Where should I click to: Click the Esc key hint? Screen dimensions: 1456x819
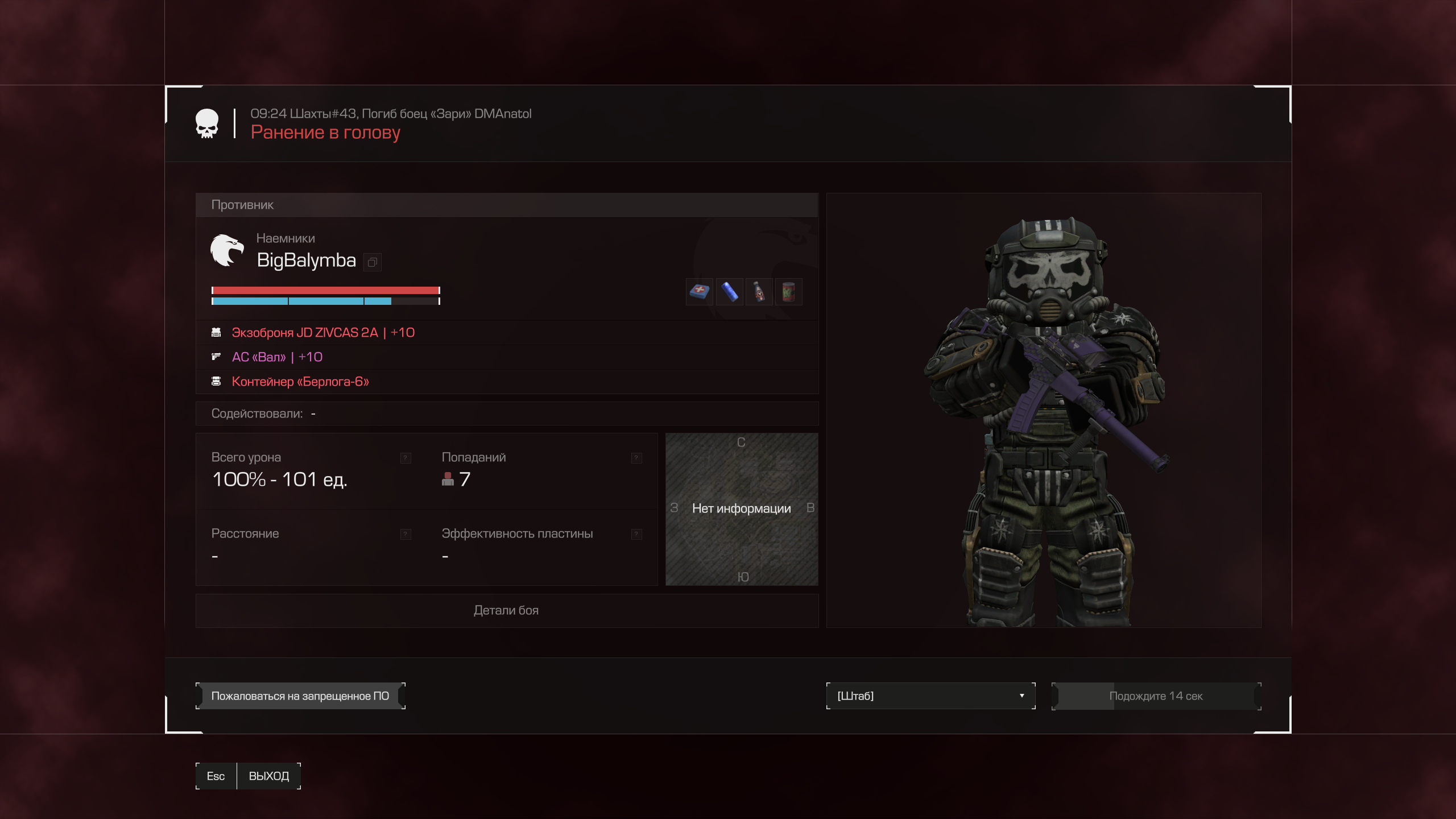(x=216, y=776)
